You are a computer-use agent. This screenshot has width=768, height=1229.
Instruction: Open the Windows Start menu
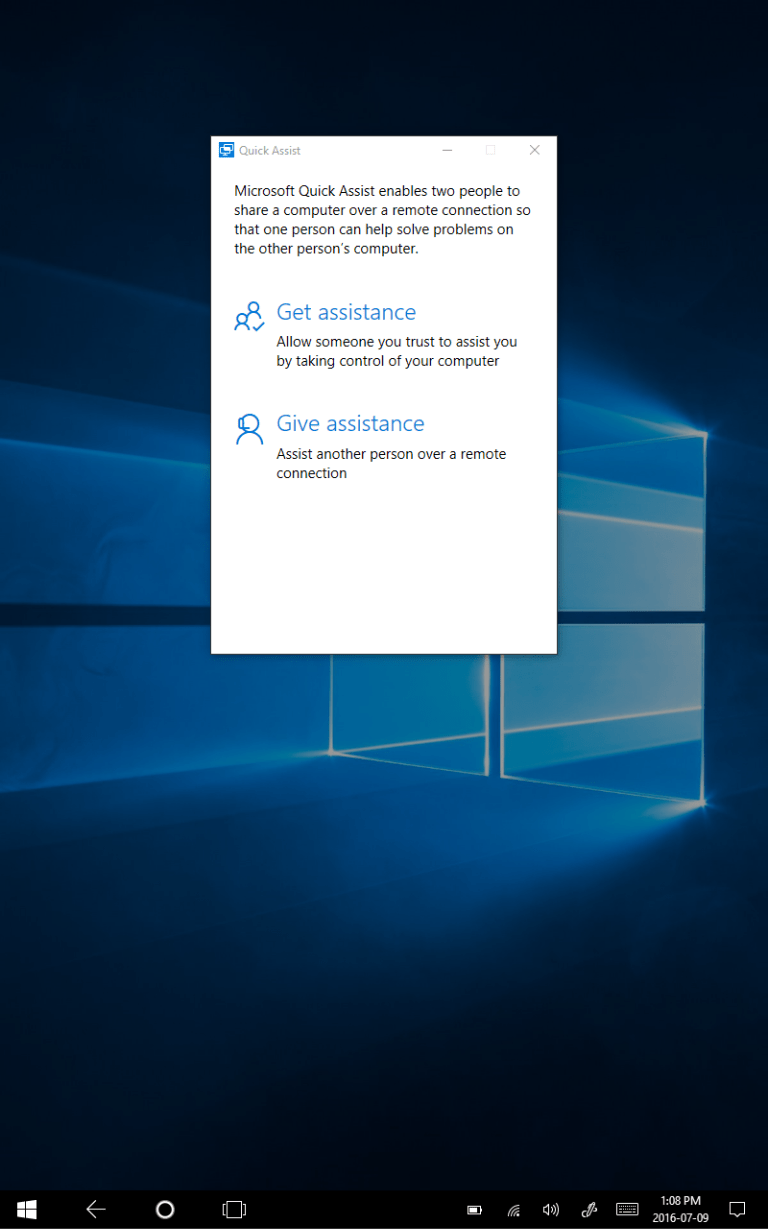pos(27,1209)
